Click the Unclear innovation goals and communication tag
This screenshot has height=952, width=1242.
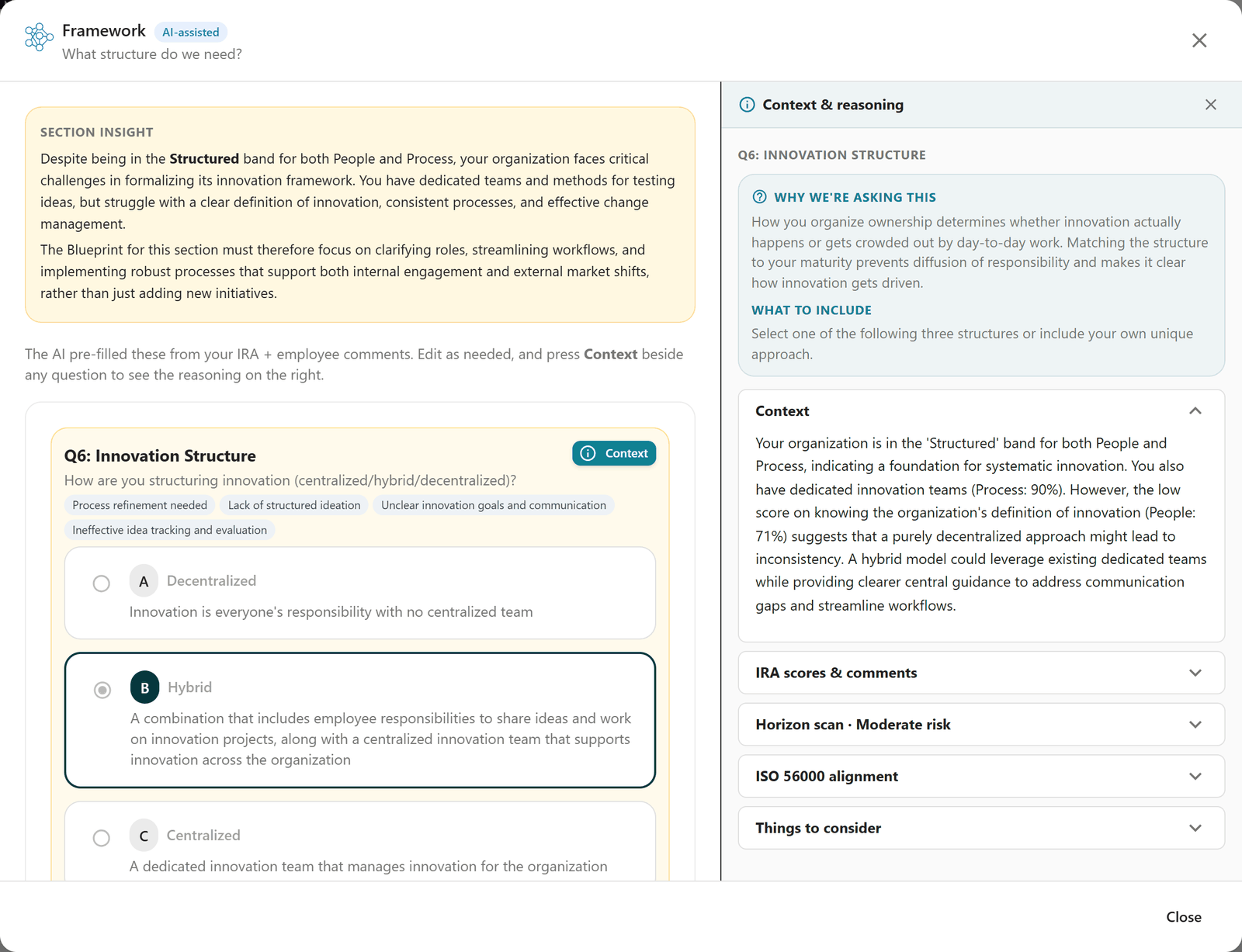point(494,505)
